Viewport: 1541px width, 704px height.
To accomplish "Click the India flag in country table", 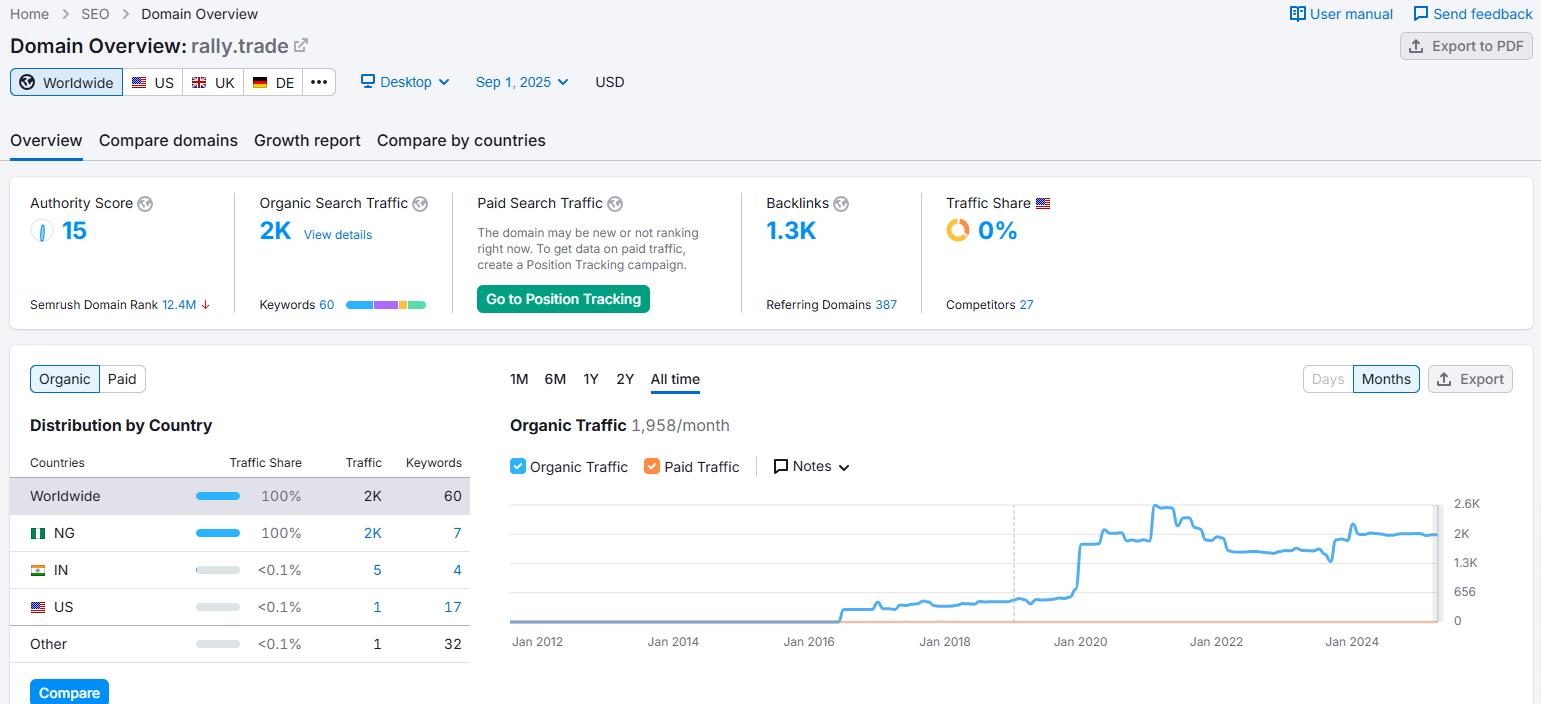I will [38, 570].
